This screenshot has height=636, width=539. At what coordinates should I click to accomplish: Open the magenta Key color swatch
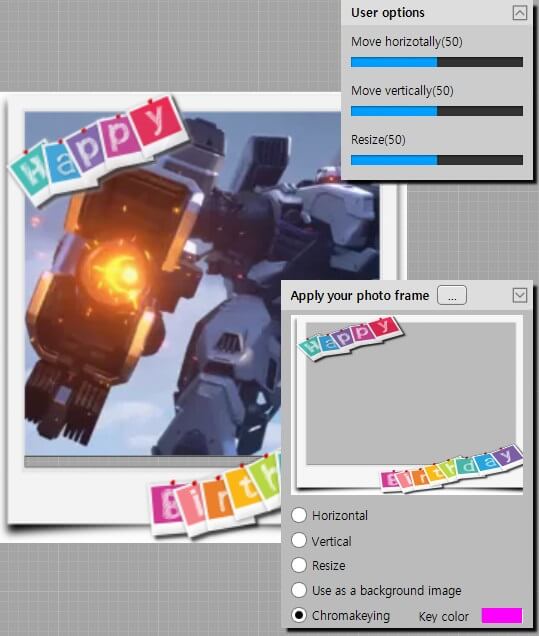(502, 615)
